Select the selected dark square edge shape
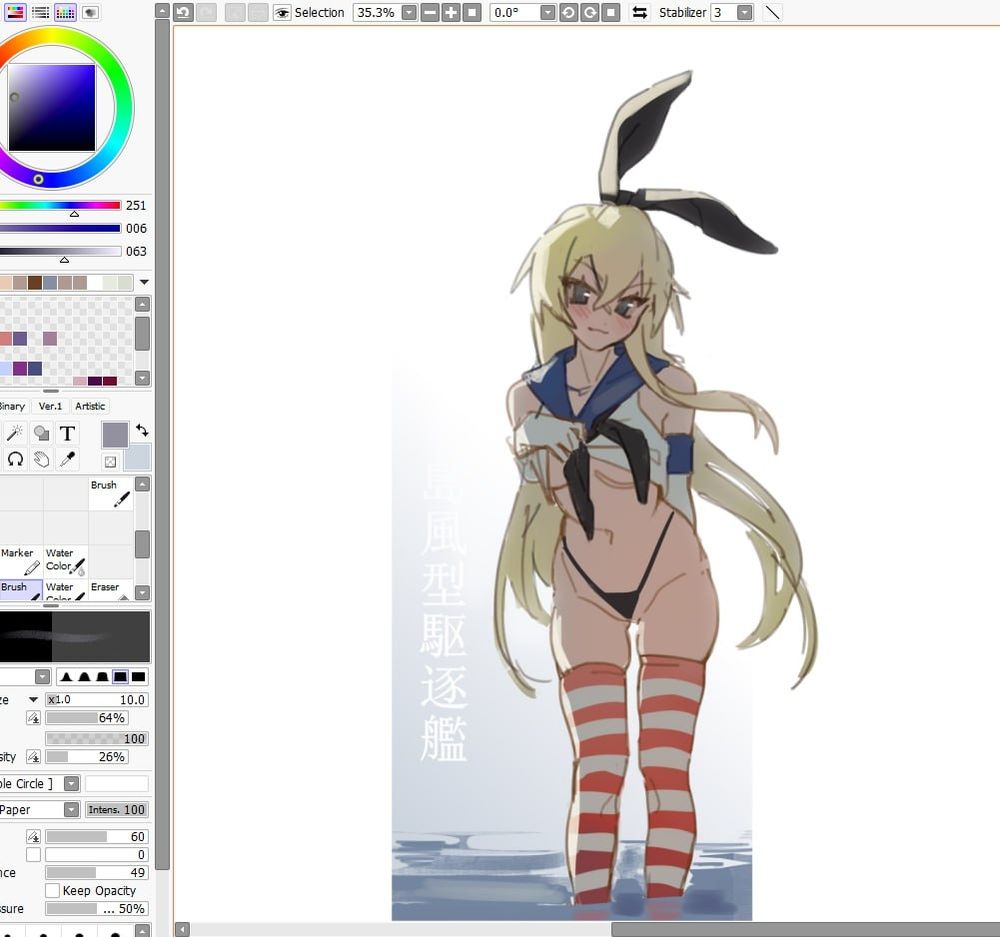Image resolution: width=1000 pixels, height=937 pixels. (x=120, y=676)
